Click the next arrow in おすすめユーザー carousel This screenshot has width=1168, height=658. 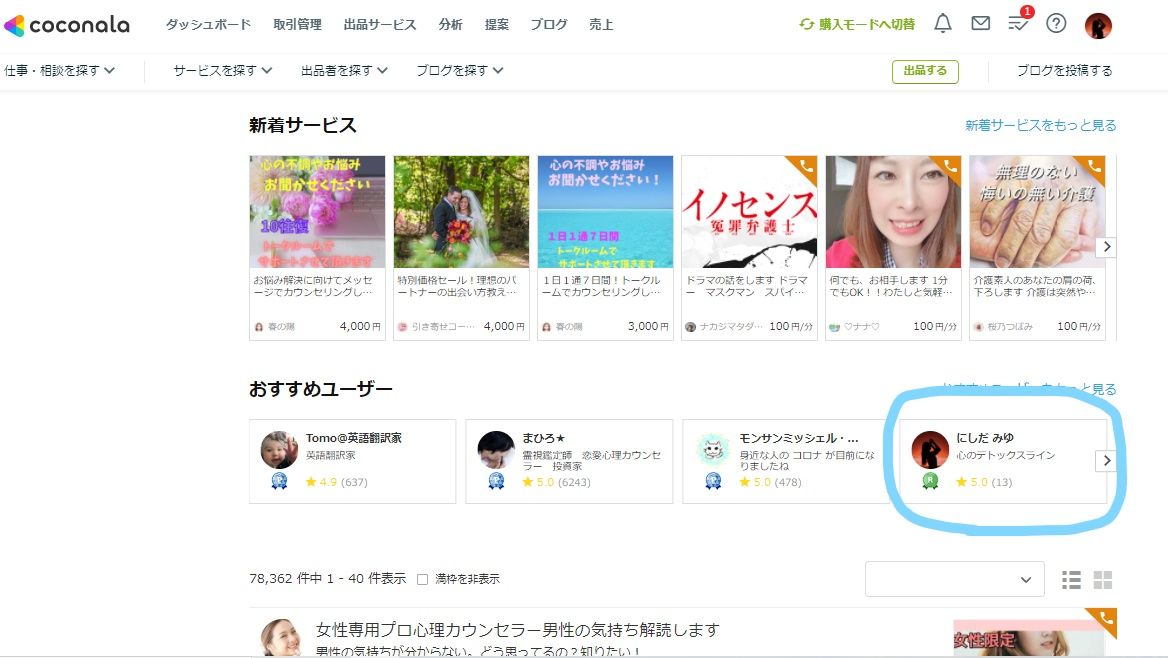pyautogui.click(x=1107, y=461)
